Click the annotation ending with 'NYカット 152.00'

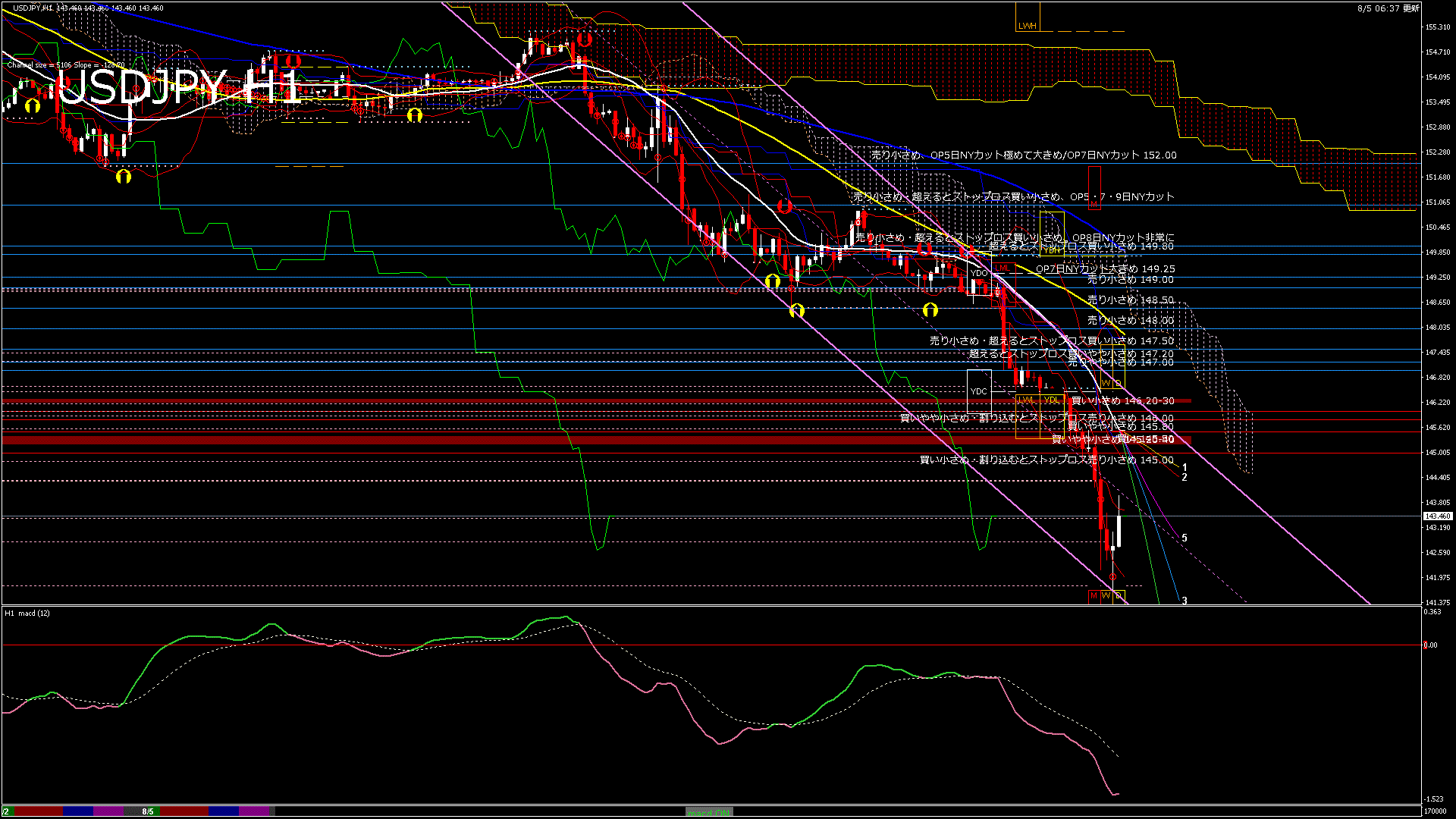1024,155
